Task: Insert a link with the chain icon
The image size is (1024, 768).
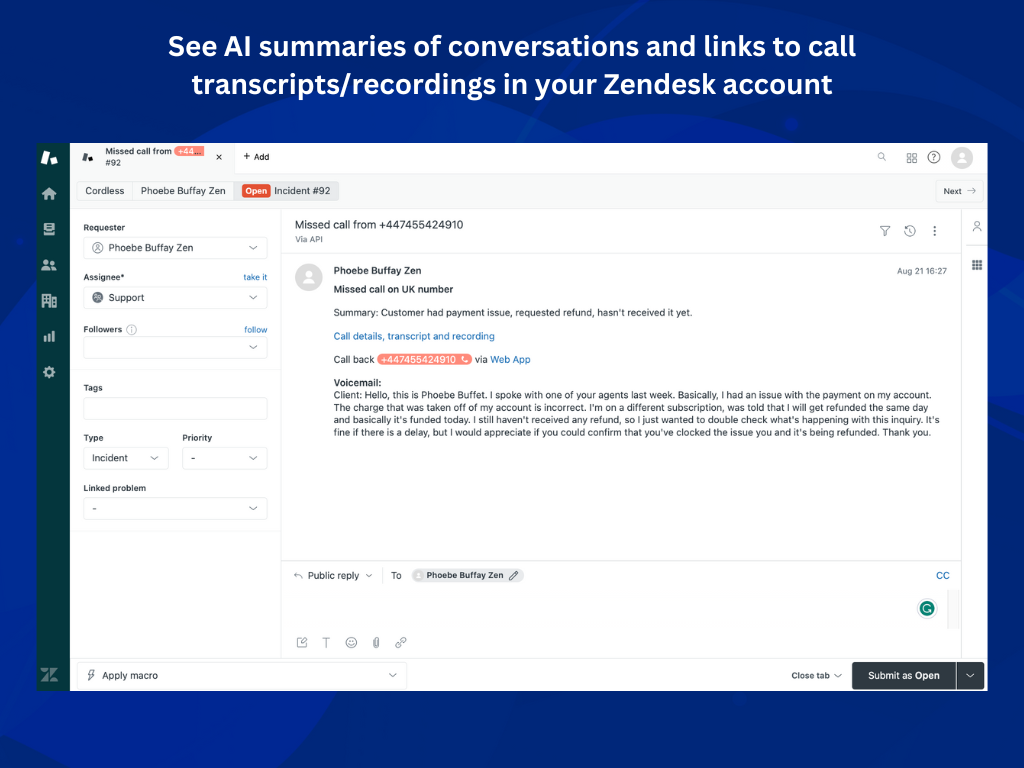Action: (x=401, y=643)
